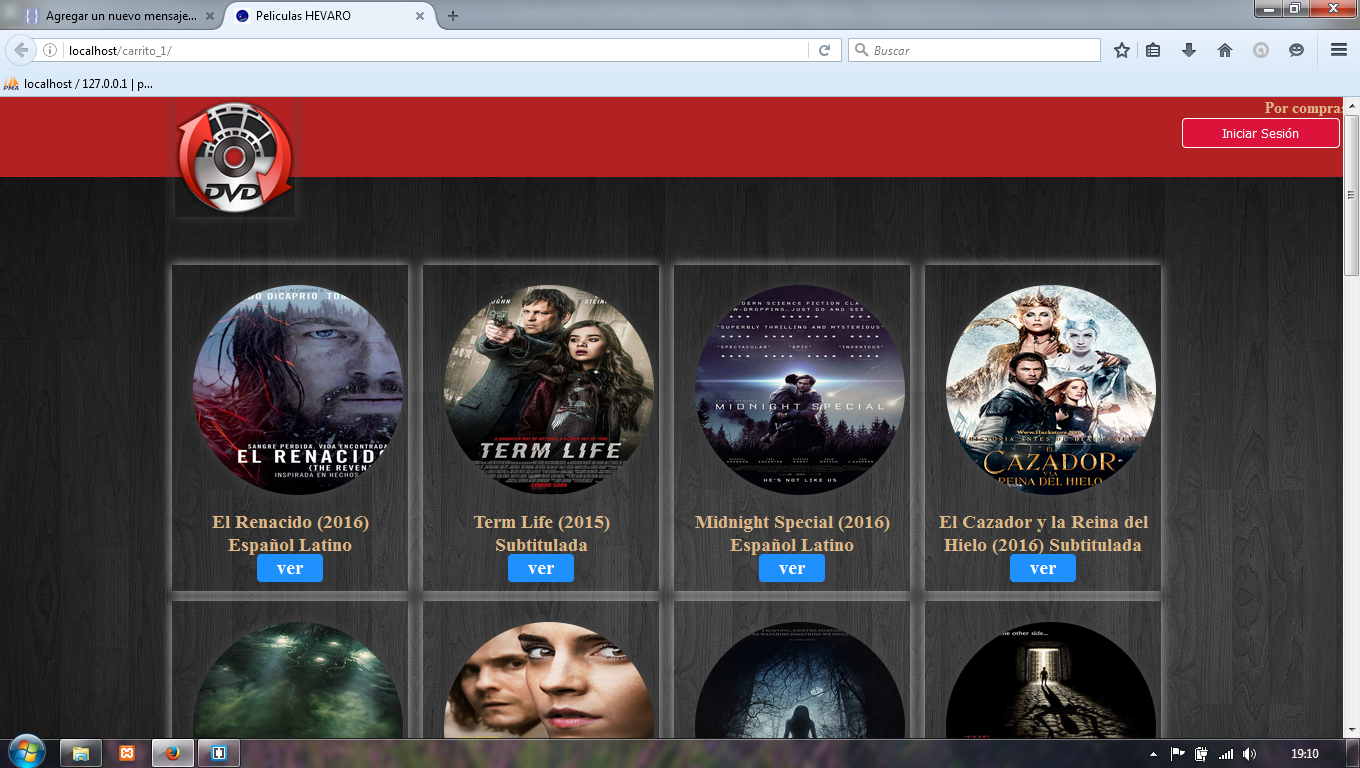This screenshot has height=768, width=1360.
Task: Click the volume speaker tray icon
Action: (x=1249, y=754)
